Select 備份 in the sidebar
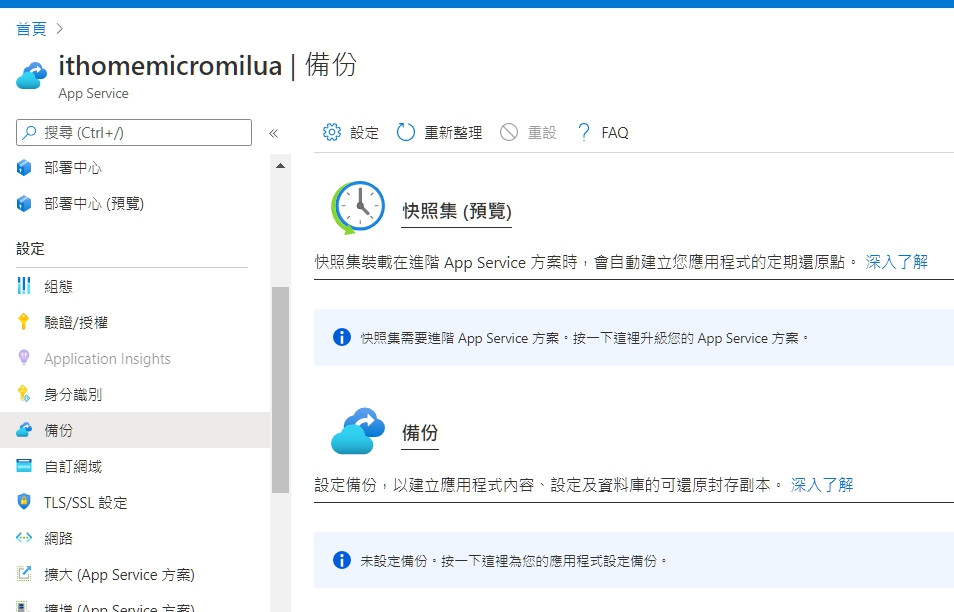This screenshot has height=612, width=954. tap(58, 430)
